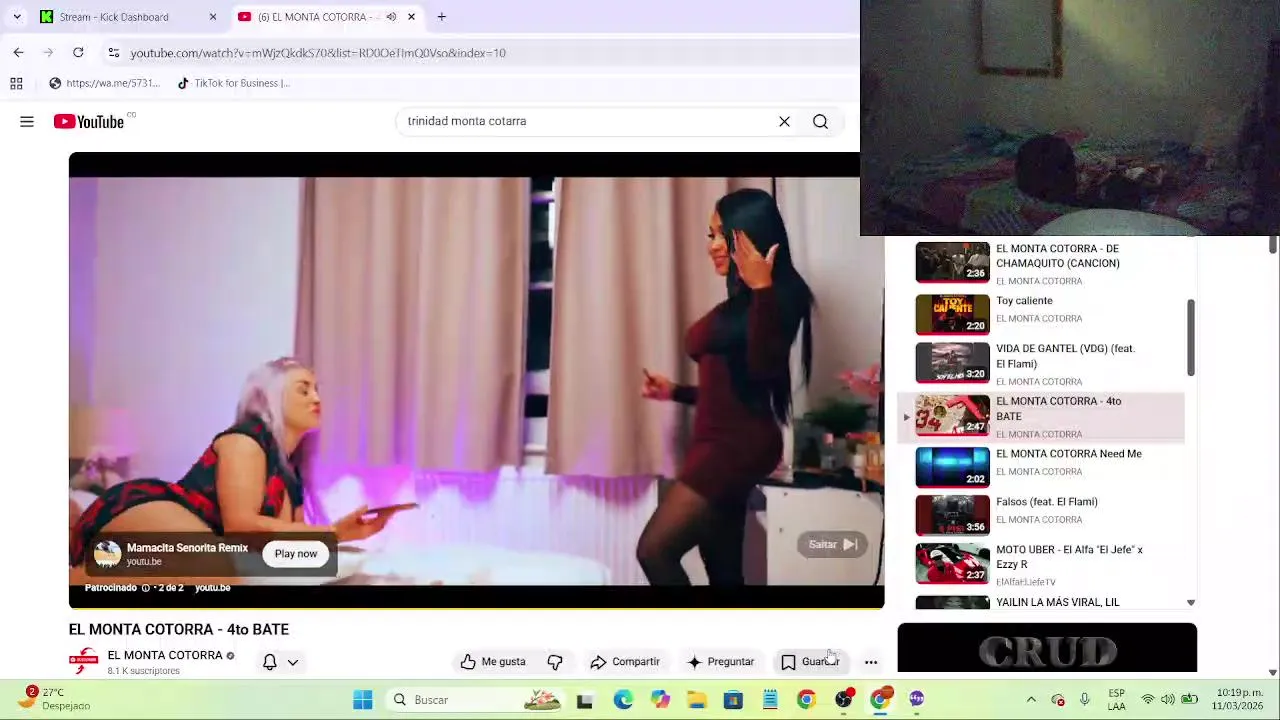Image resolution: width=1280 pixels, height=720 pixels.
Task: Skip the ad with Saltar button
Action: pyautogui.click(x=832, y=544)
